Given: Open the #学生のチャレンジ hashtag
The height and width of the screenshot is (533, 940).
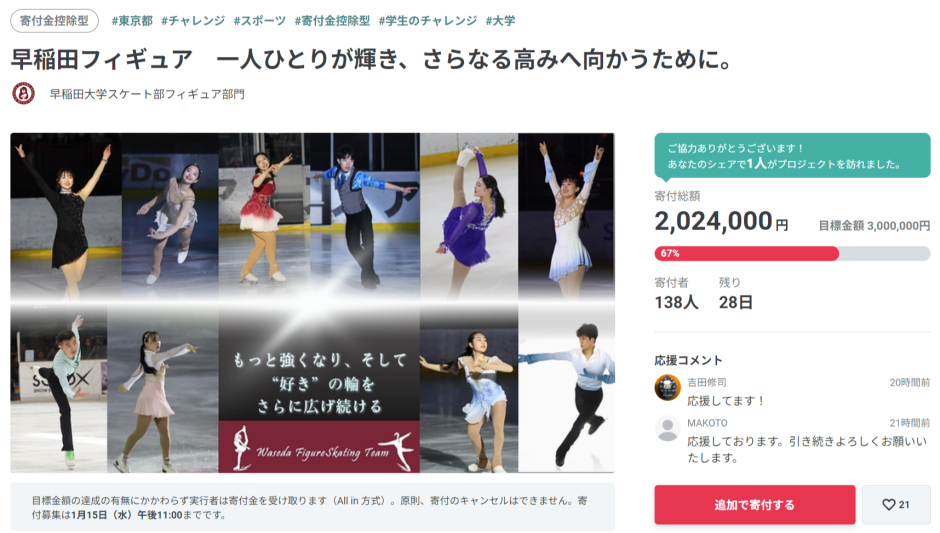Looking at the screenshot, I should [x=427, y=20].
